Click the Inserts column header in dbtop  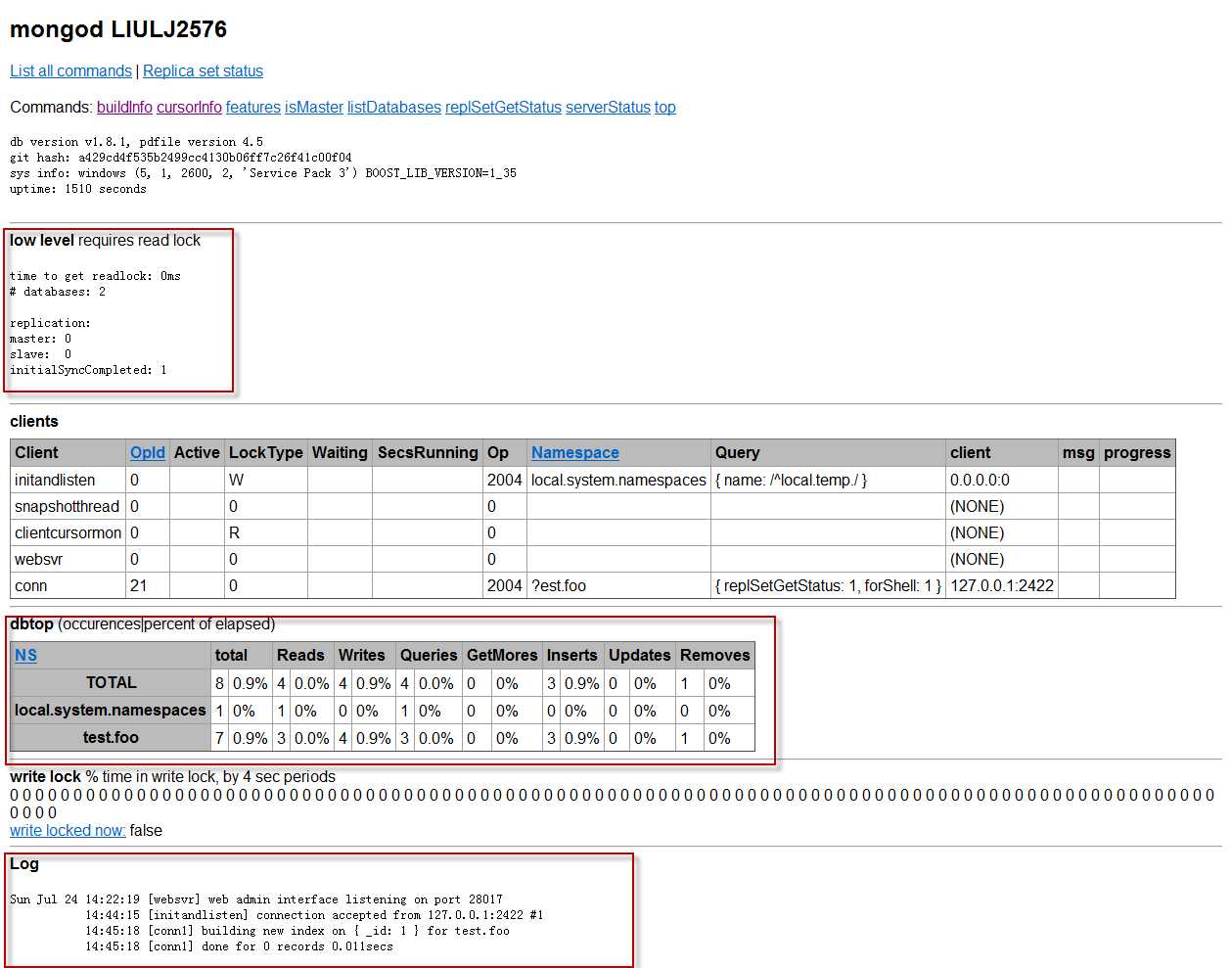pyautogui.click(x=572, y=655)
